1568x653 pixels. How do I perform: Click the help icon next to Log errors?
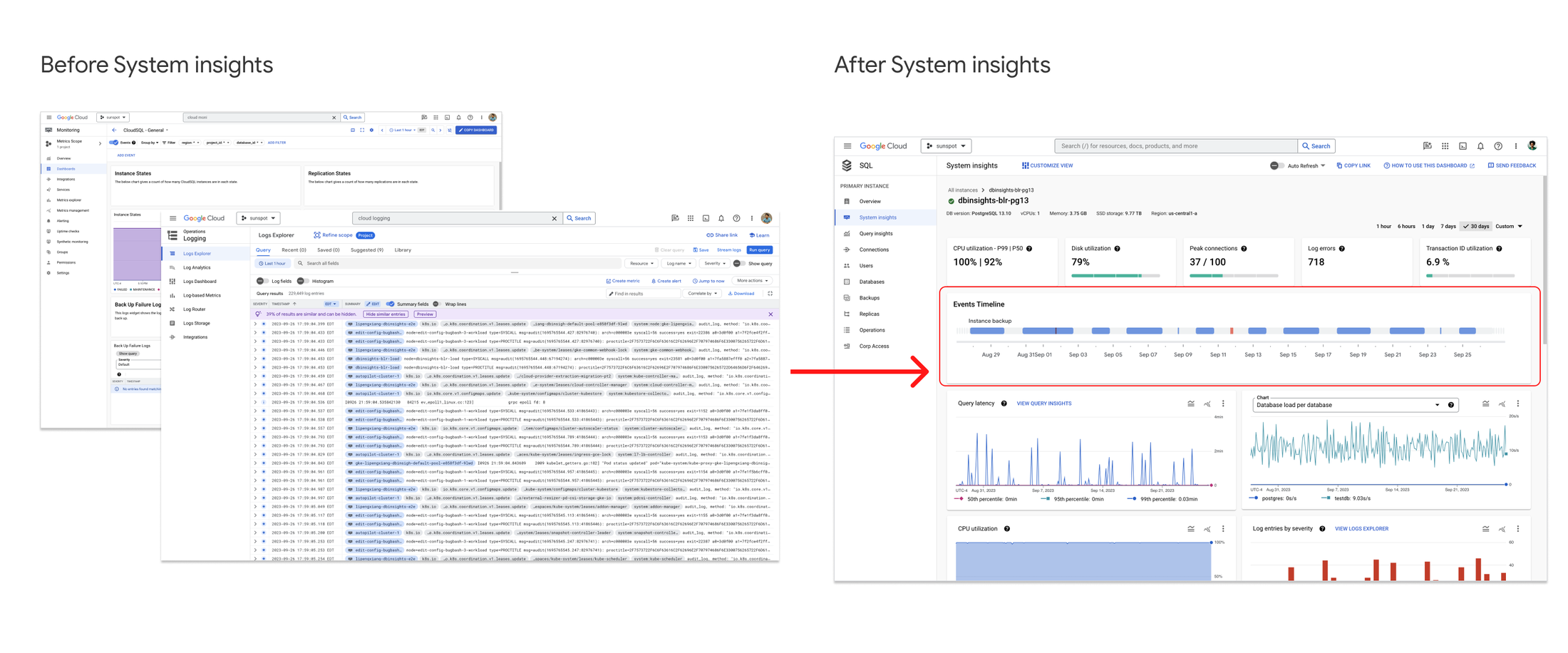[1342, 249]
